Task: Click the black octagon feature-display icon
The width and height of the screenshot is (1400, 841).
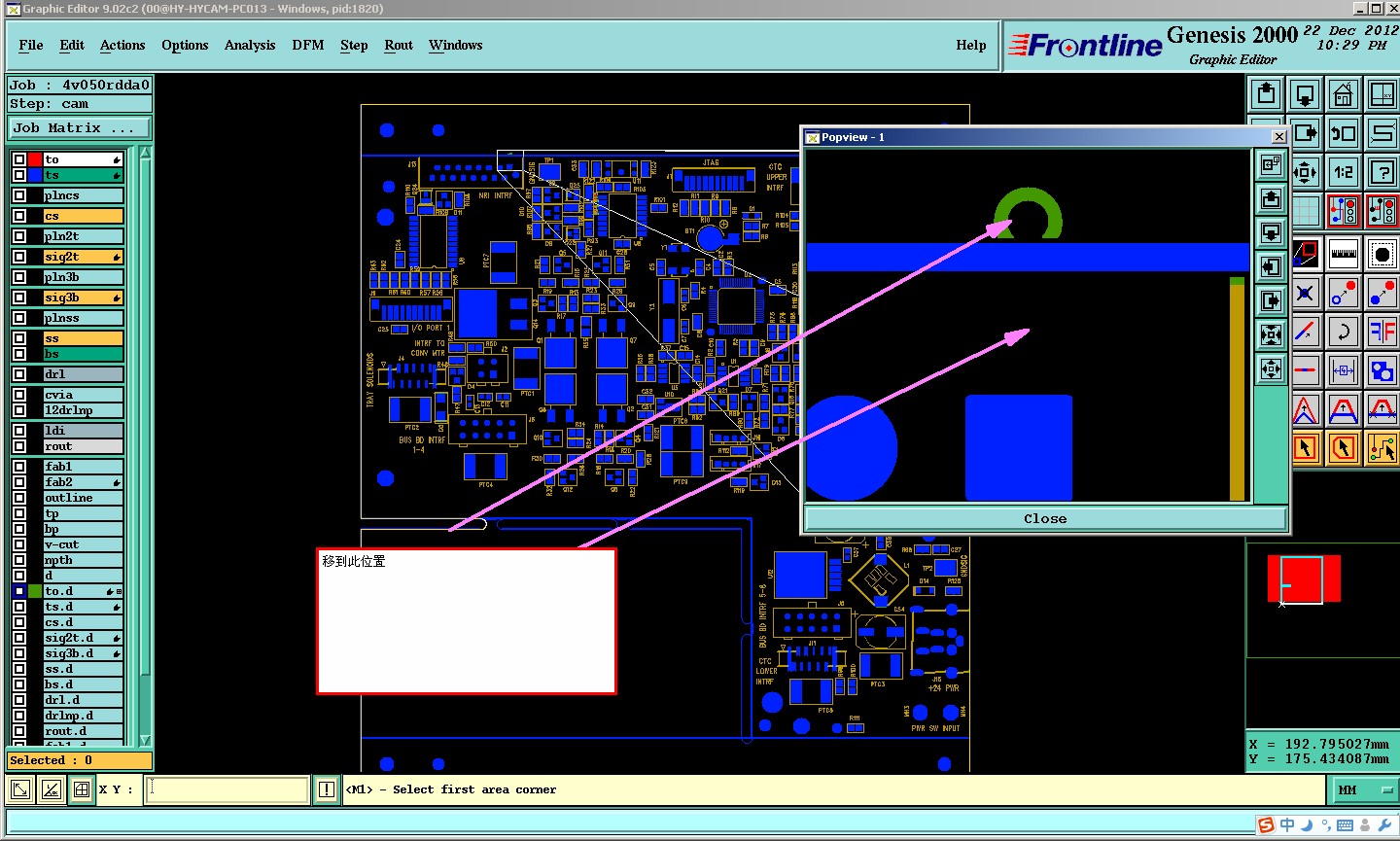Action: click(x=1382, y=254)
